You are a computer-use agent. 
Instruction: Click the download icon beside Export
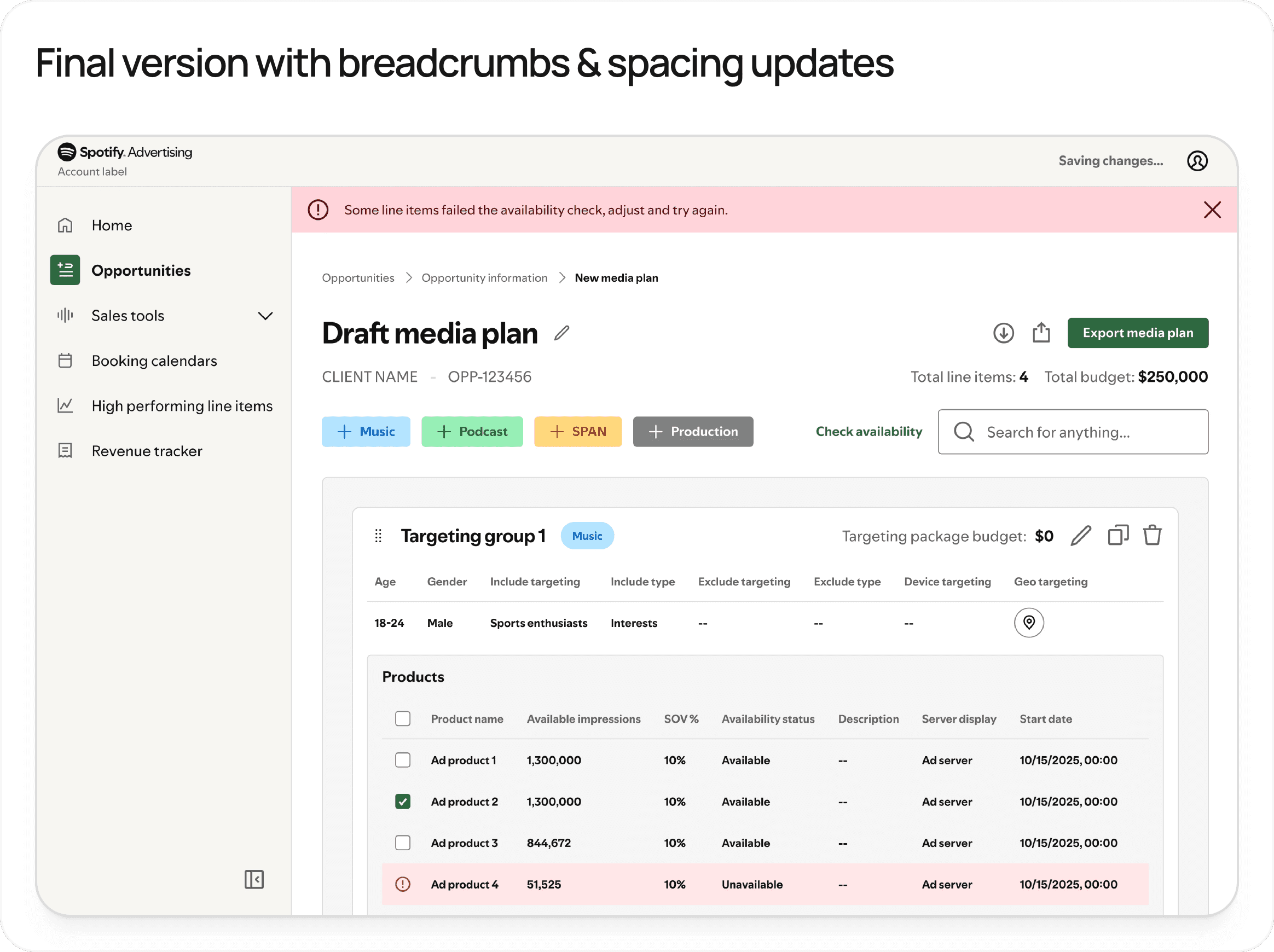[x=1003, y=333]
